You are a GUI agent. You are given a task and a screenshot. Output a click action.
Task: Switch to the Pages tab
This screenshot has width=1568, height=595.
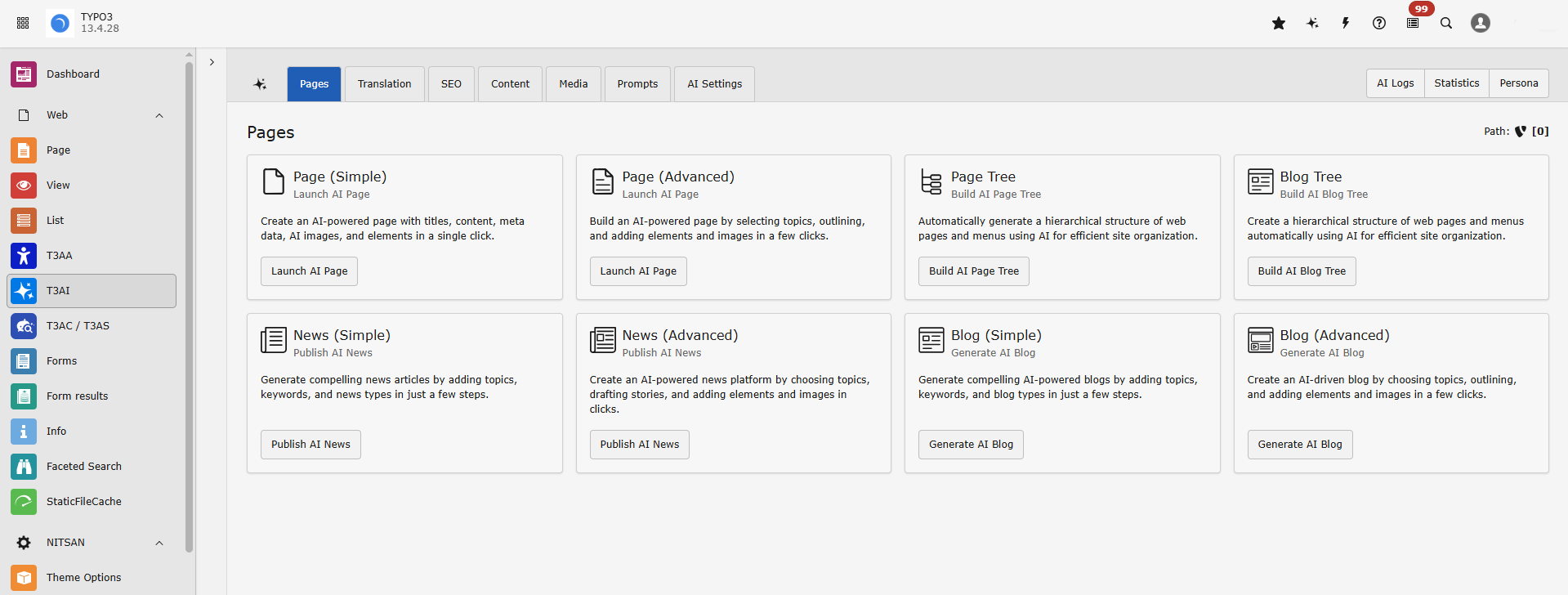[314, 84]
